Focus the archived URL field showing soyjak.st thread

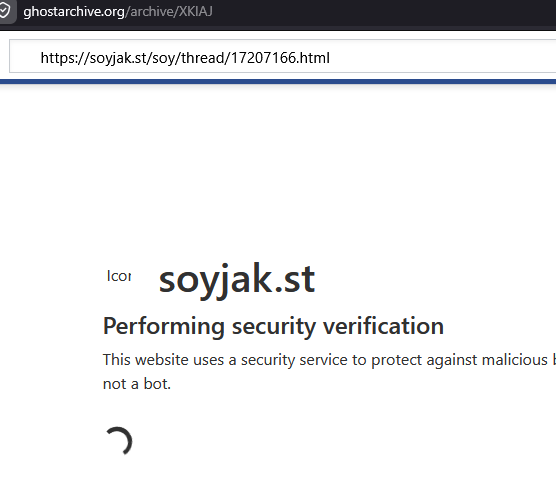coord(283,56)
